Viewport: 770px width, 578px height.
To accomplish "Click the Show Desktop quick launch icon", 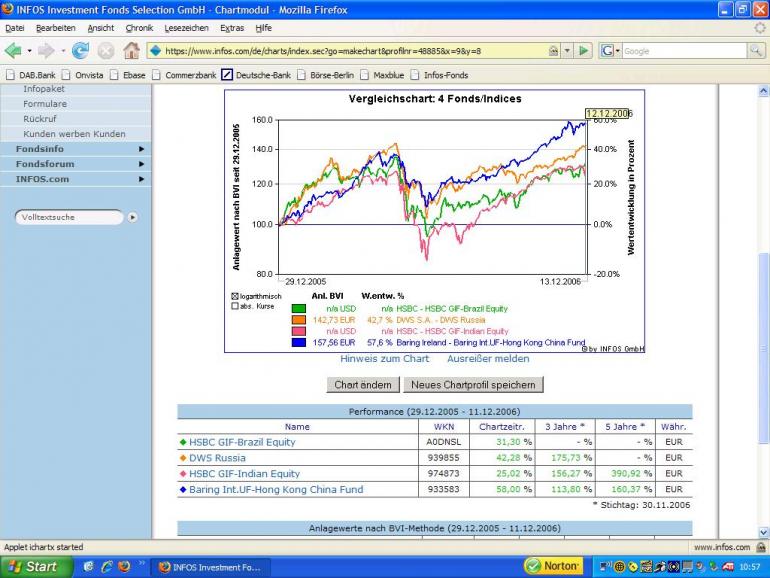I will pos(88,566).
